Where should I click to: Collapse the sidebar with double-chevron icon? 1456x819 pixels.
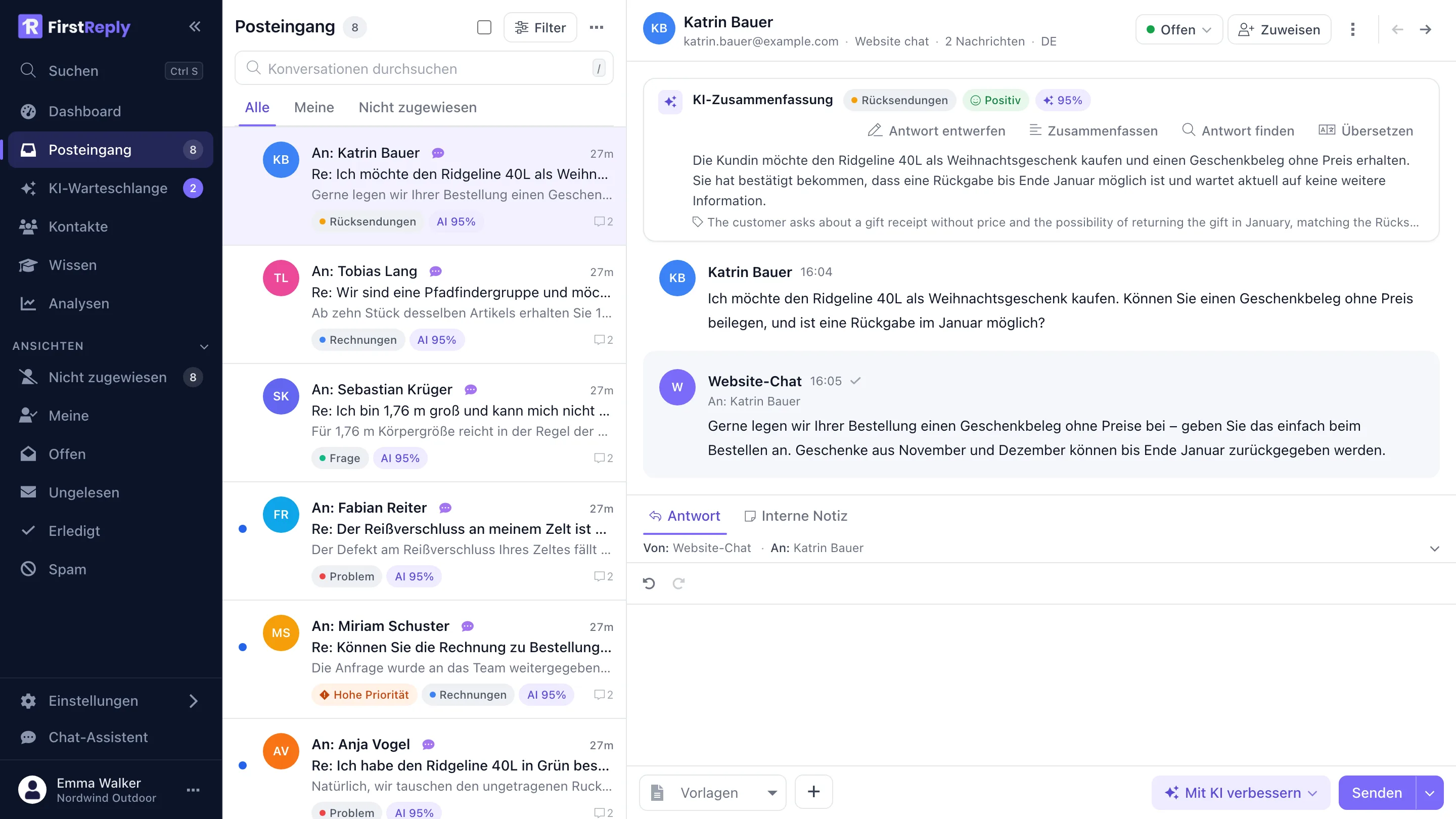195,27
